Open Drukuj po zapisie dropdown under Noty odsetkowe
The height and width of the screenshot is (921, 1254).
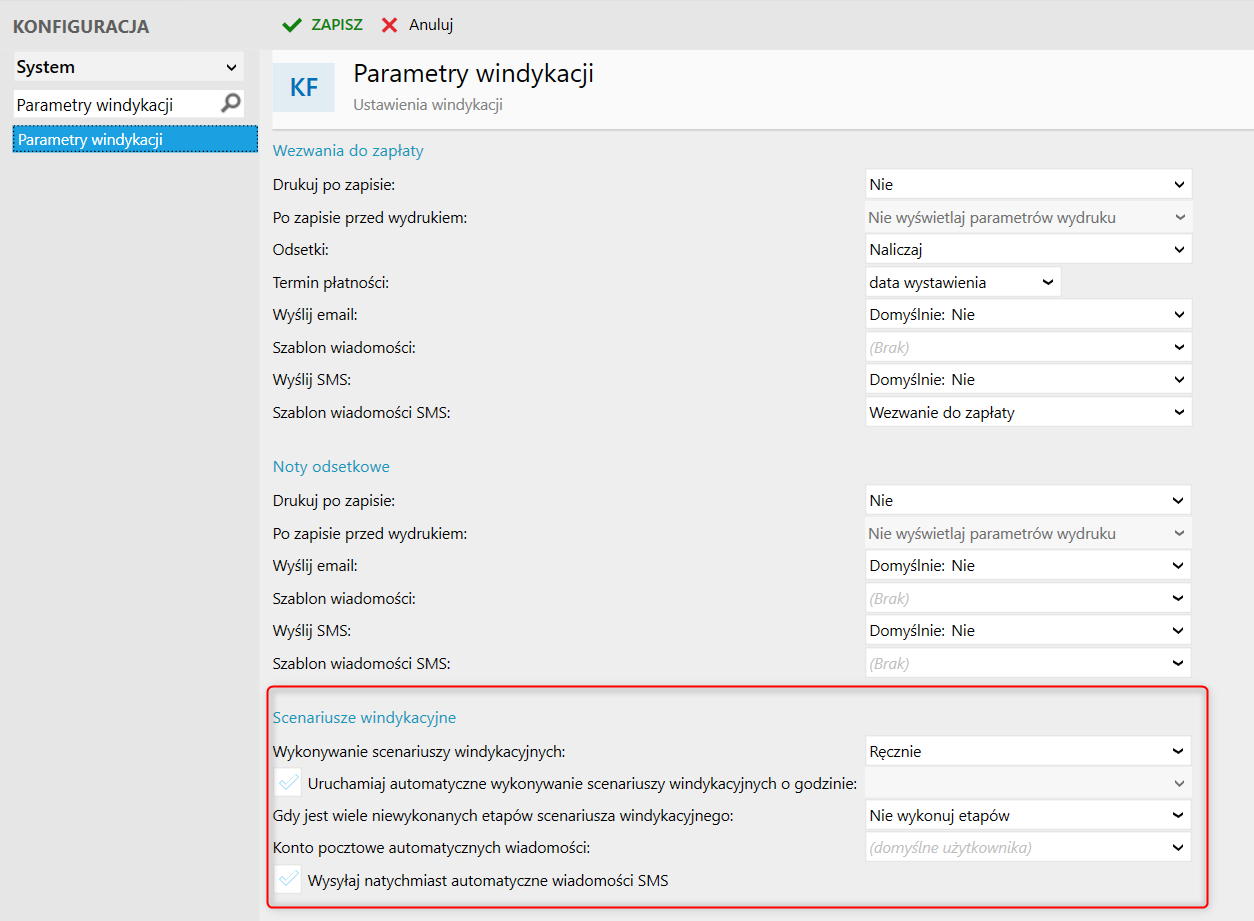1028,500
